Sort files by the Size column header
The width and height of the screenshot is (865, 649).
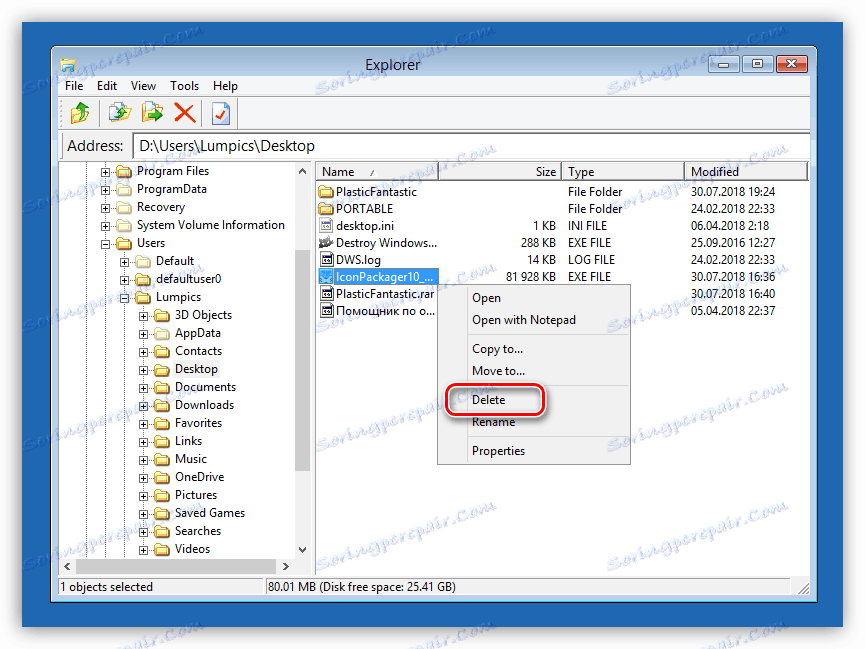(500, 172)
